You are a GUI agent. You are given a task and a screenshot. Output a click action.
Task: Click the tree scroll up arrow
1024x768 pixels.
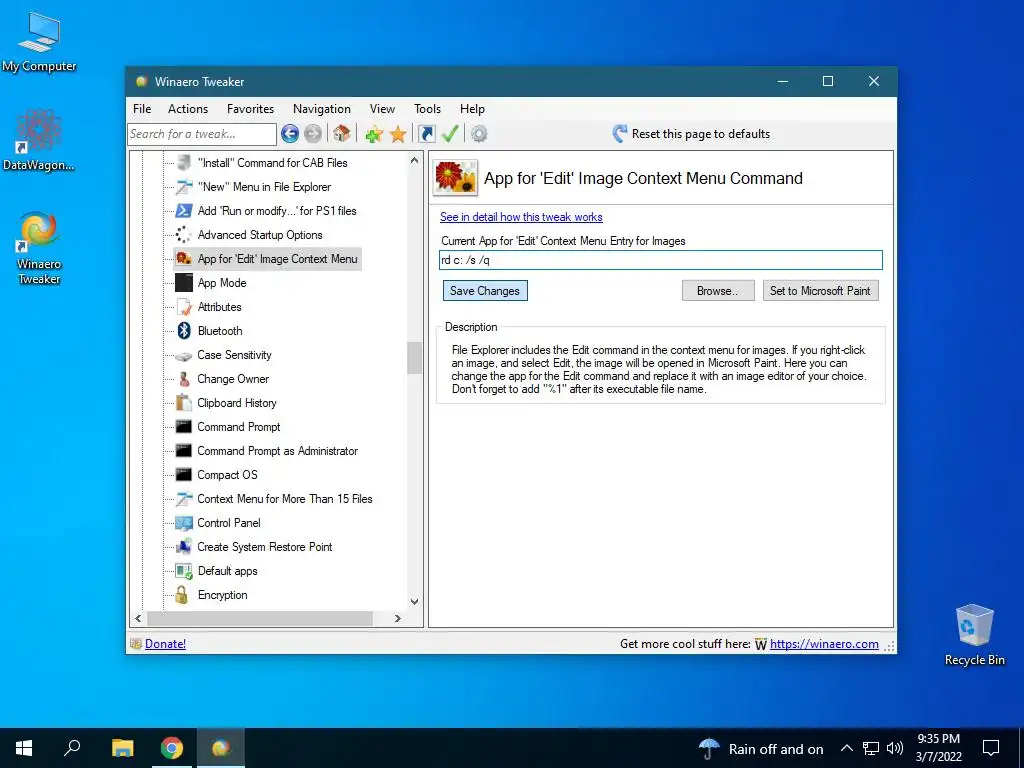click(x=414, y=161)
